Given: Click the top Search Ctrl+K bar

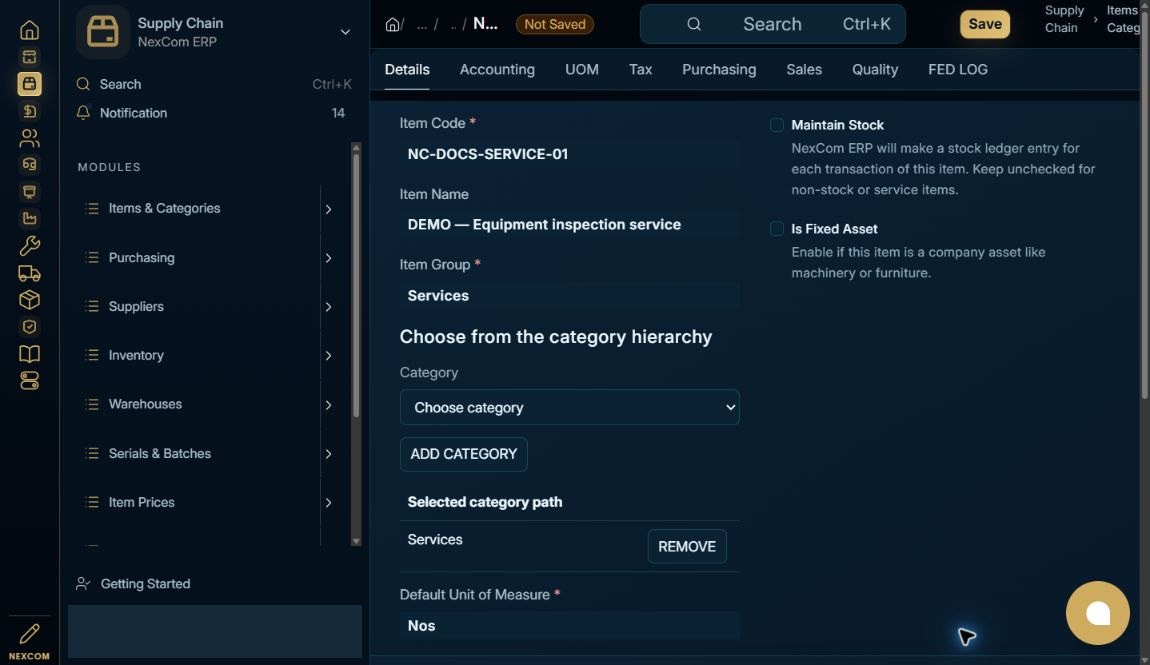Looking at the screenshot, I should 772,24.
